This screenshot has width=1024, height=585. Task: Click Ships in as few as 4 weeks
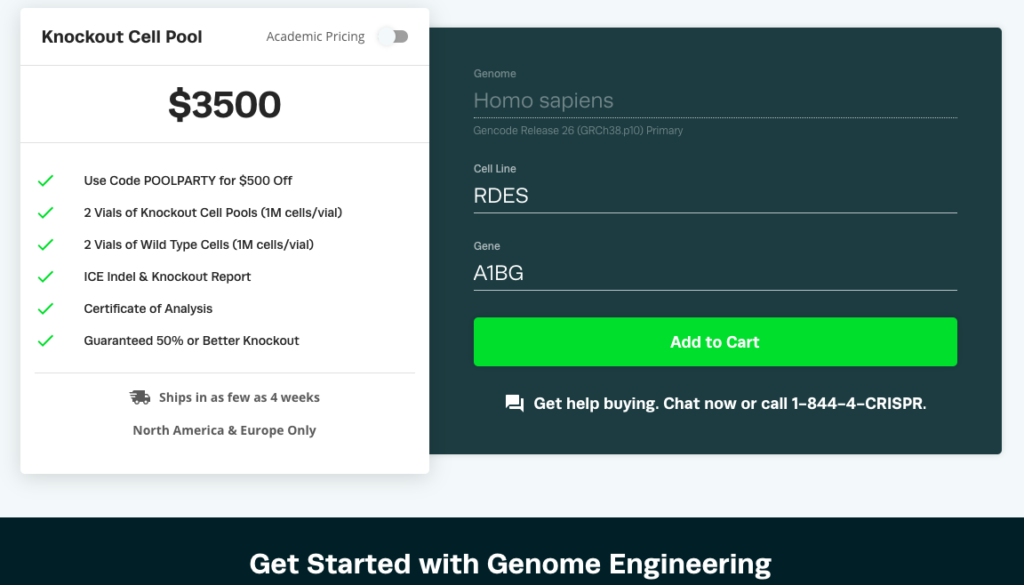239,397
